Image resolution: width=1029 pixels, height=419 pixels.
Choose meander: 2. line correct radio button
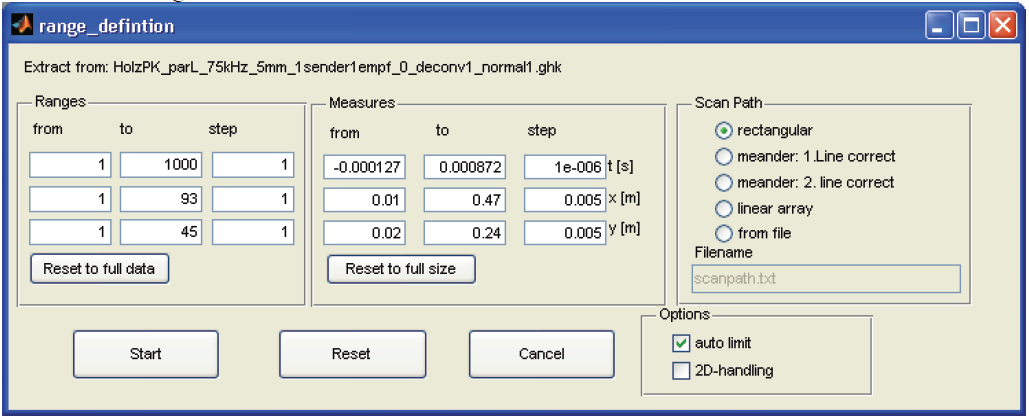coord(724,182)
